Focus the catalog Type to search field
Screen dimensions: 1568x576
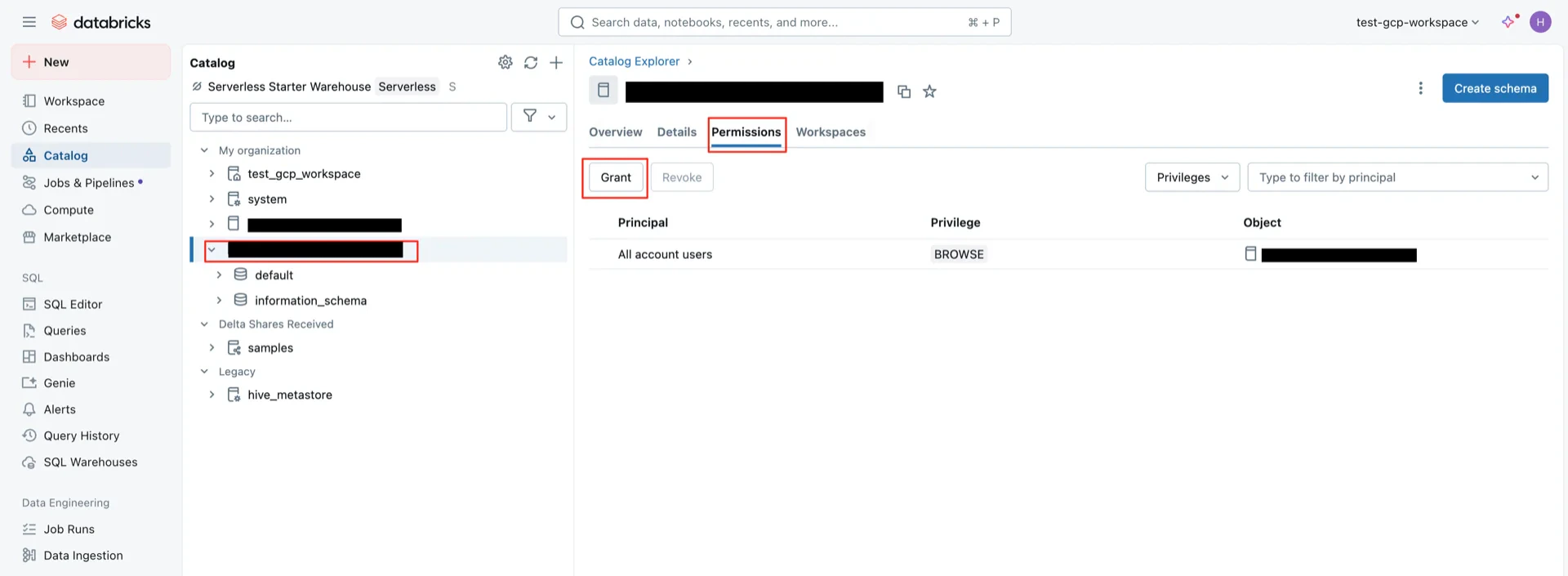pos(349,117)
